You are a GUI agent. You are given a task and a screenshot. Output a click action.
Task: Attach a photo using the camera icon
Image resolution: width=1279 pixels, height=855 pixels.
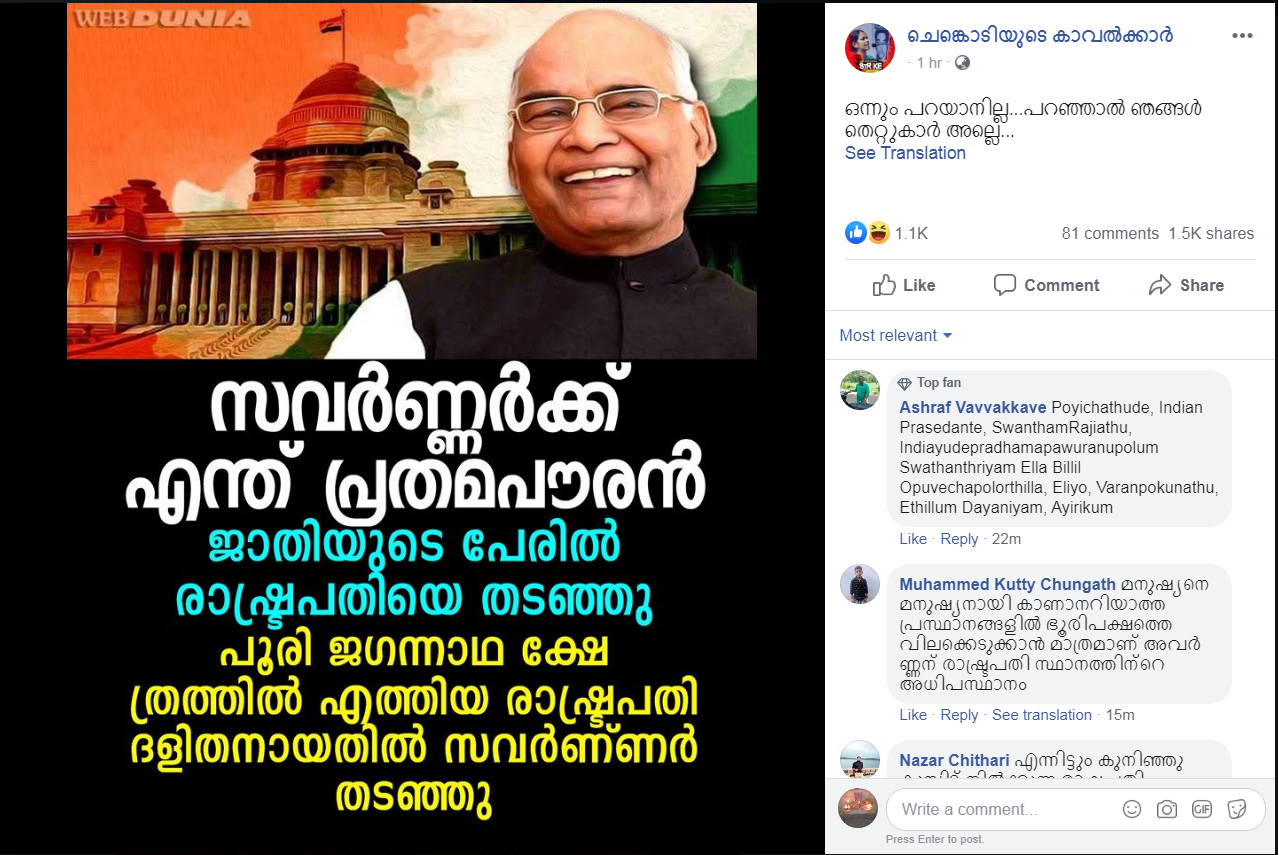[x=1166, y=809]
